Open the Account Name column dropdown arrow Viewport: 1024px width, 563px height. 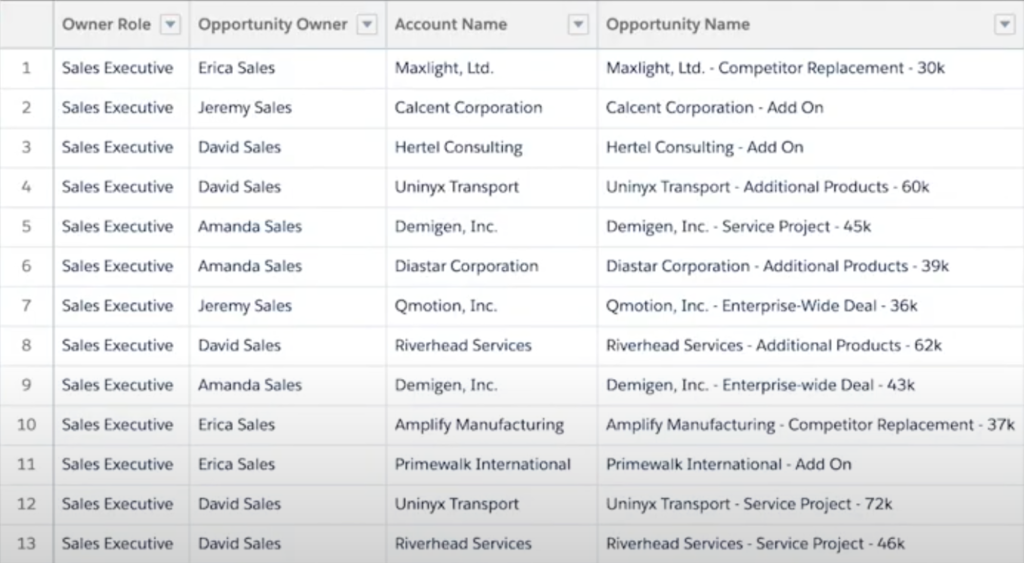click(x=578, y=25)
